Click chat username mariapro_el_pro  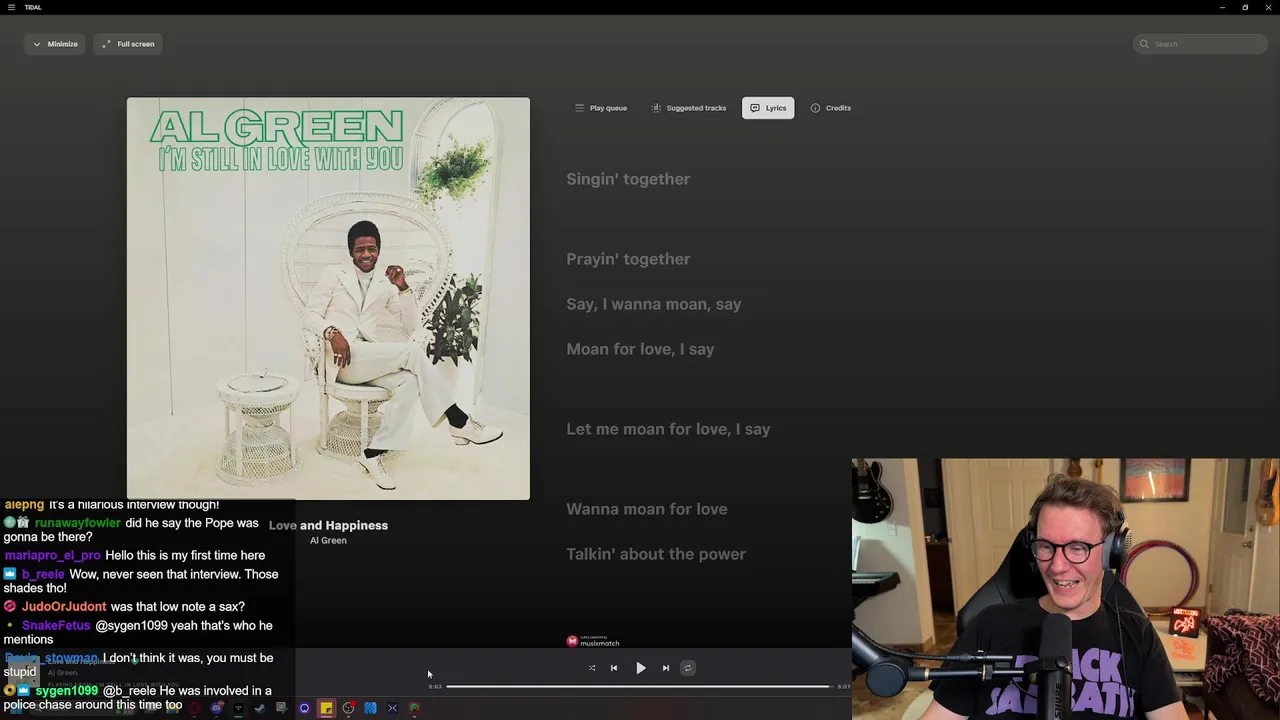tap(52, 555)
